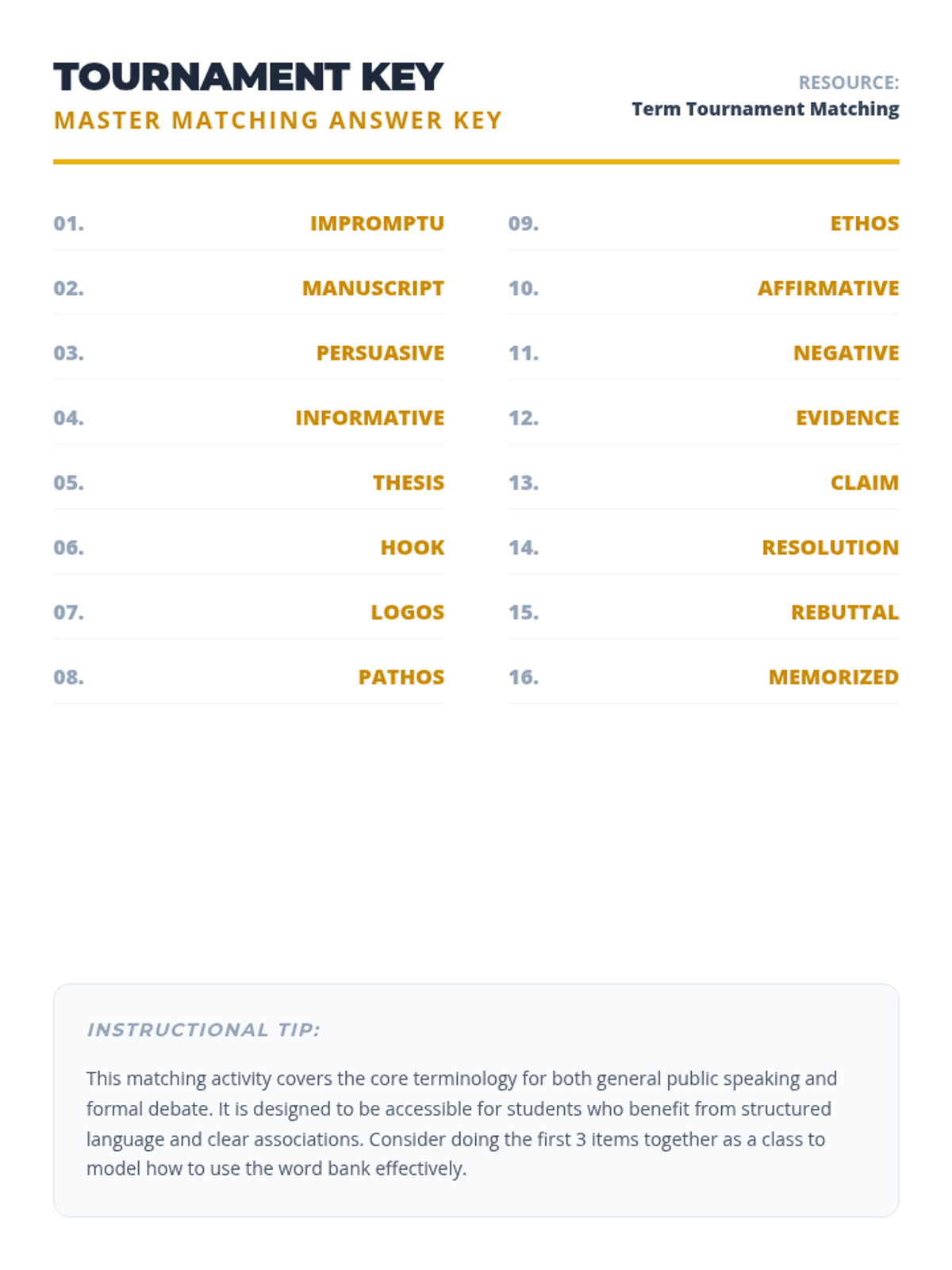This screenshot has width=952, height=1270.
Task: Click the NEGATIVE answer term
Action: (x=846, y=353)
